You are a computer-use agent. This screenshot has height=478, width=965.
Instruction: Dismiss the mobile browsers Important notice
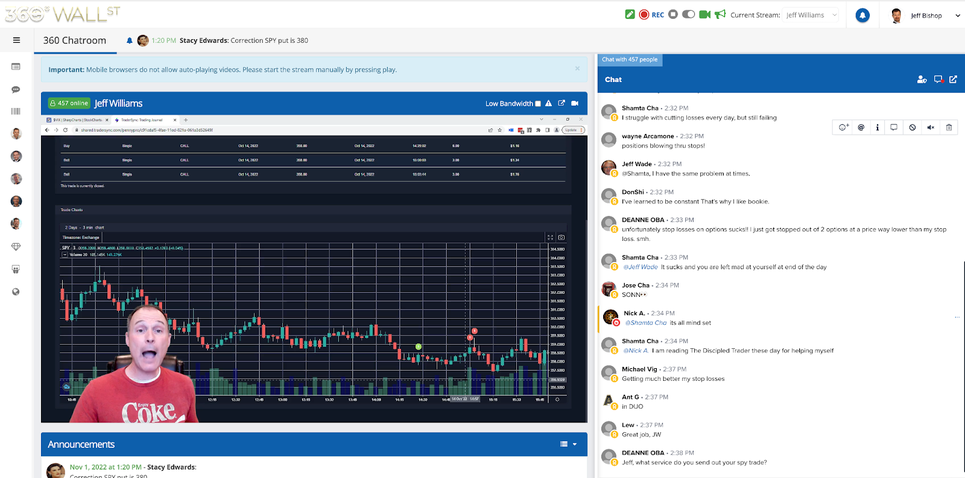pyautogui.click(x=577, y=68)
